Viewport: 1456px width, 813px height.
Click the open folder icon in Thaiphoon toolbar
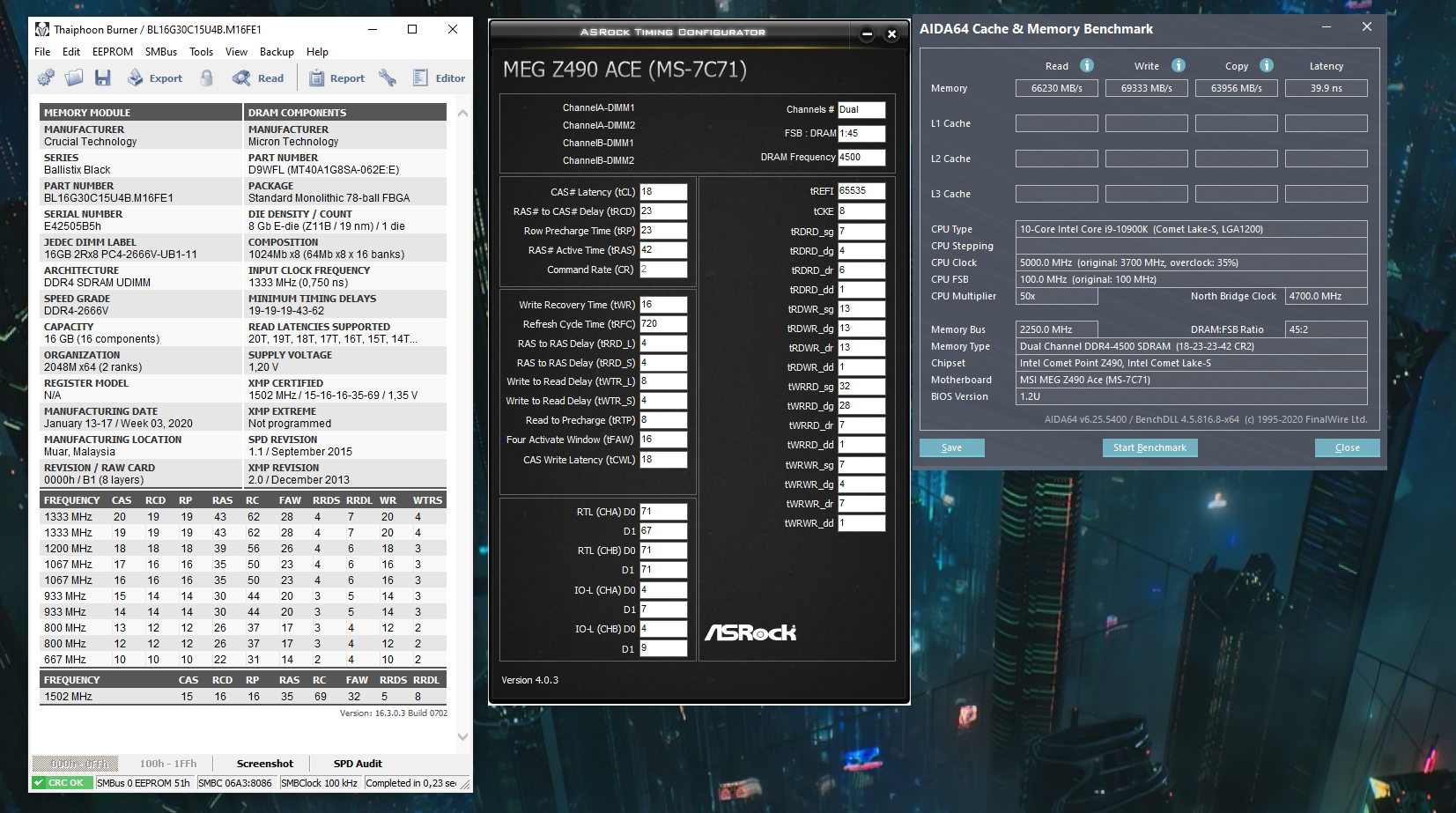74,78
